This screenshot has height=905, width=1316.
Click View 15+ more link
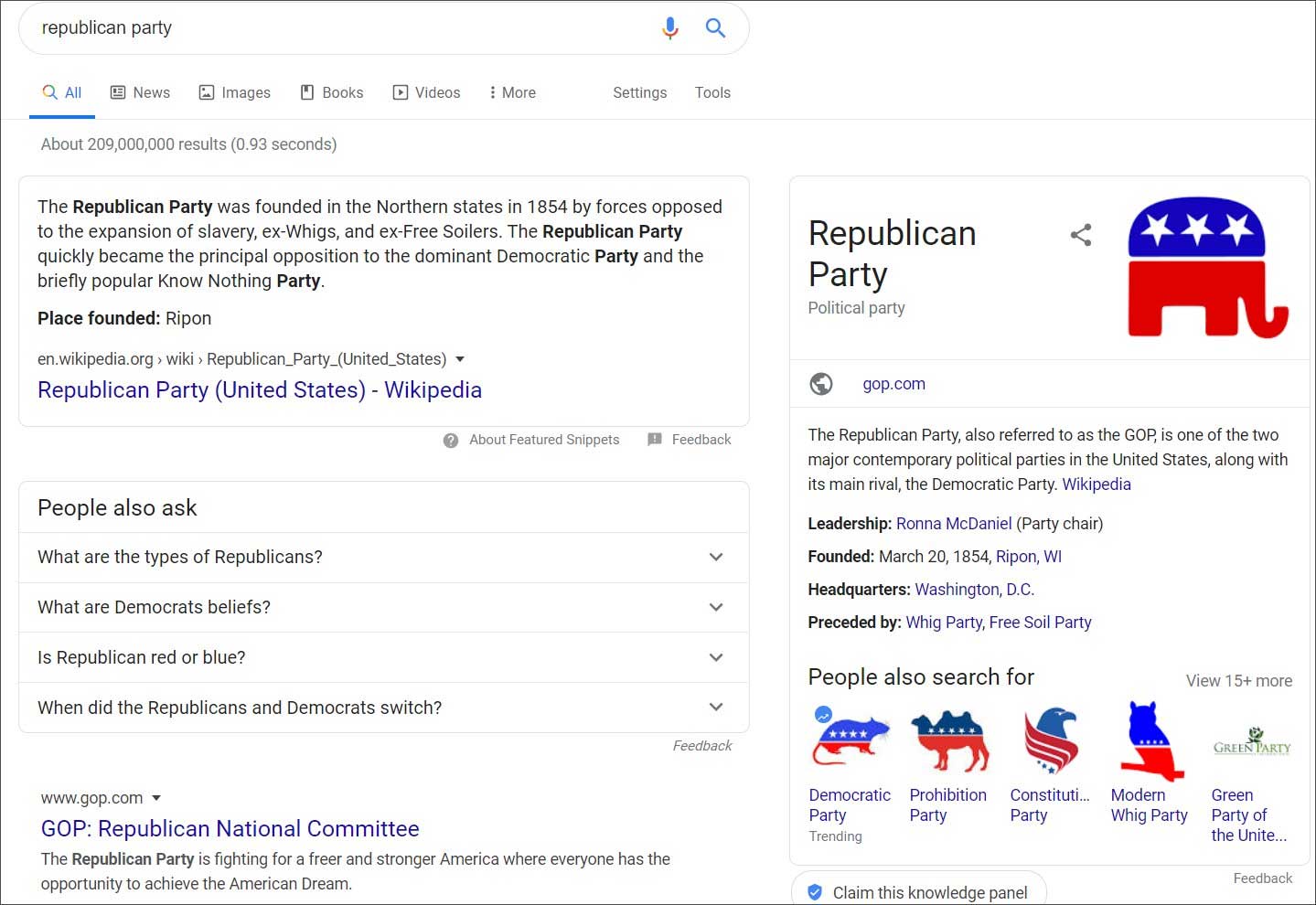click(x=1239, y=681)
